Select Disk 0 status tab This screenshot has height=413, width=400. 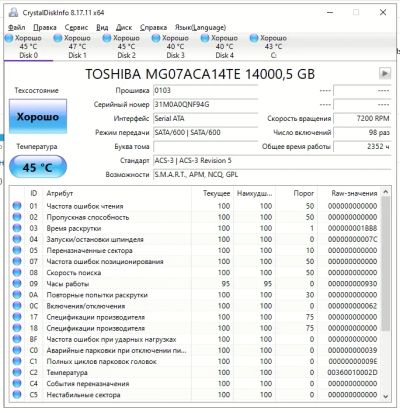tap(28, 47)
